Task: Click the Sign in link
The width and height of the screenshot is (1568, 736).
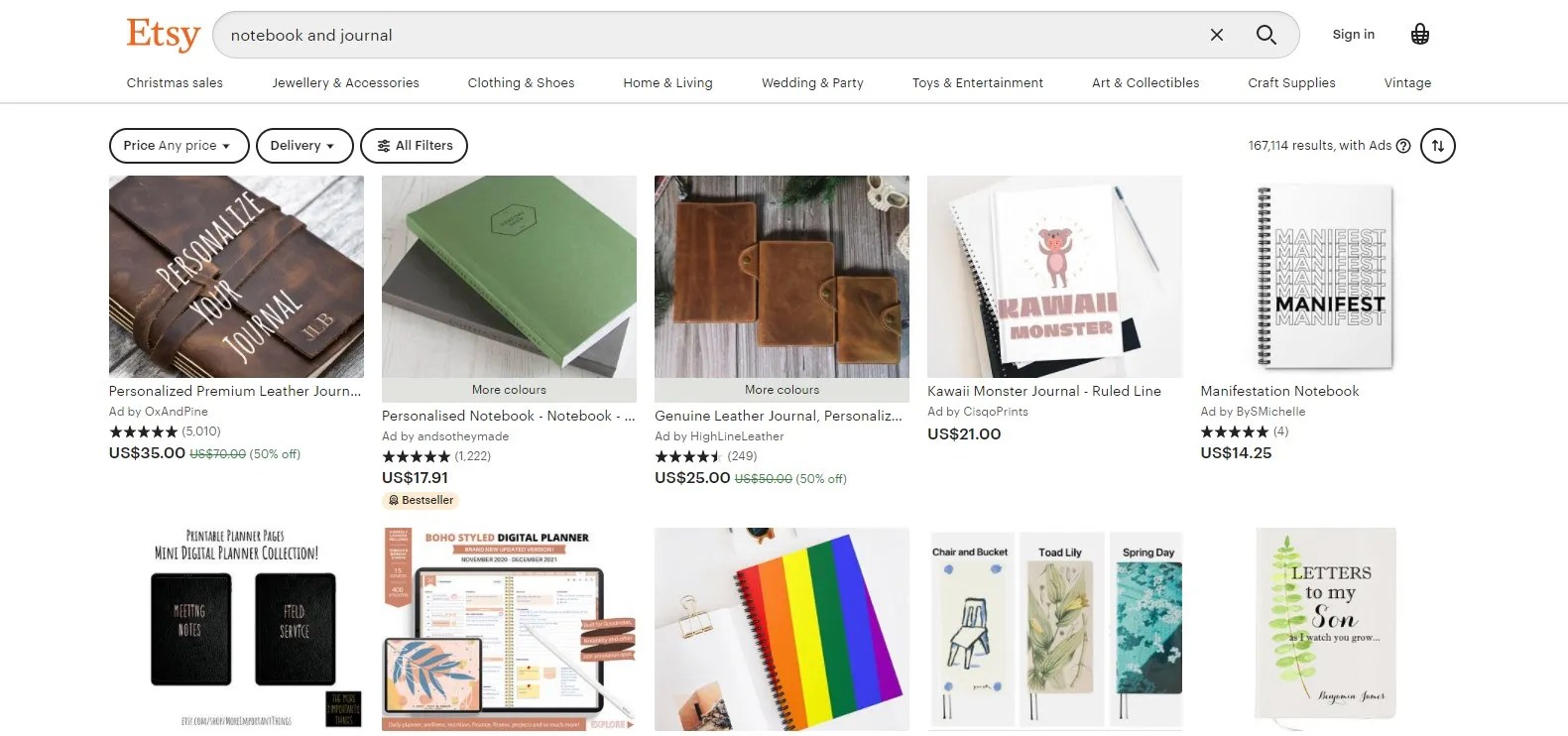Action: pyautogui.click(x=1353, y=34)
